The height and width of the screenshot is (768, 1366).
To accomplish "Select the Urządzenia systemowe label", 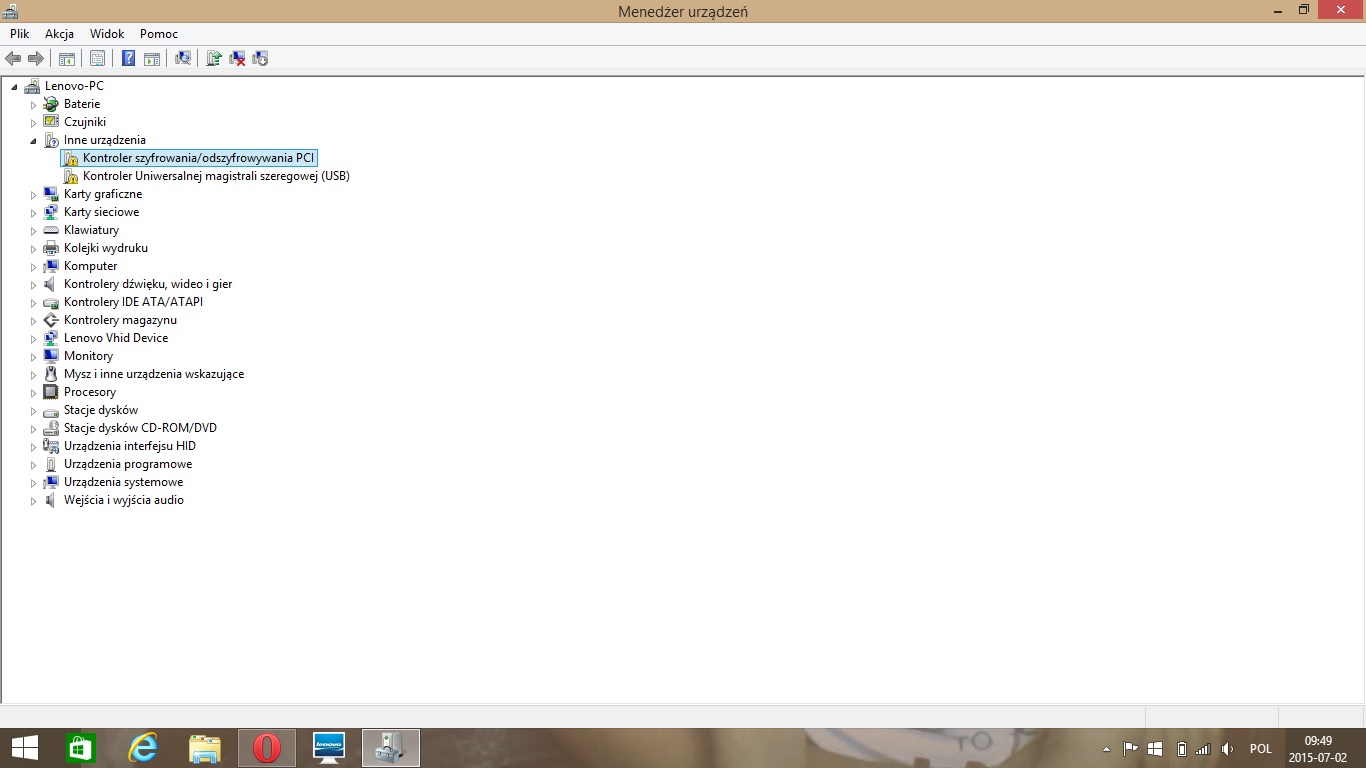I will click(x=124, y=482).
